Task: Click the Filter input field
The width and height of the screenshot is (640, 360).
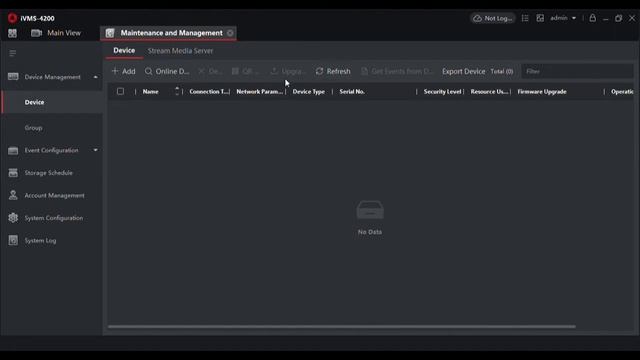Action: (x=577, y=71)
